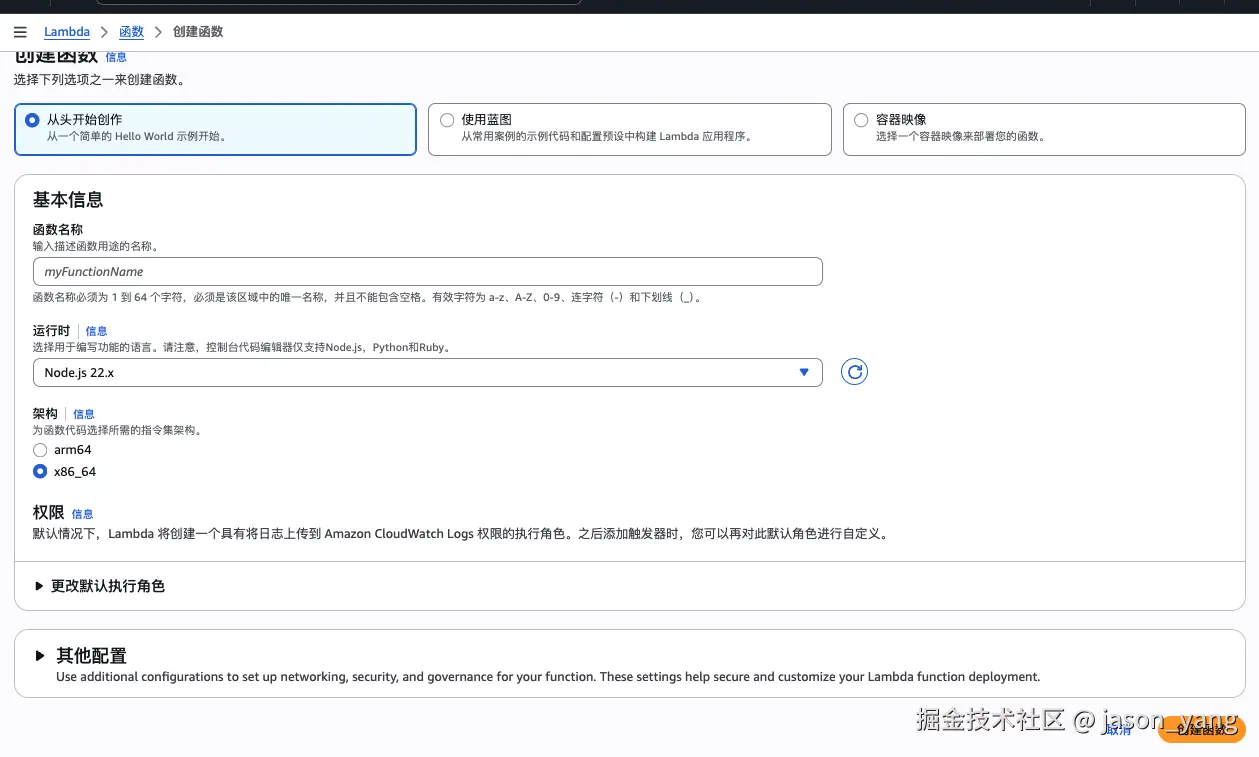Refresh the runtime list icon
The height and width of the screenshot is (757, 1259).
pos(854,372)
